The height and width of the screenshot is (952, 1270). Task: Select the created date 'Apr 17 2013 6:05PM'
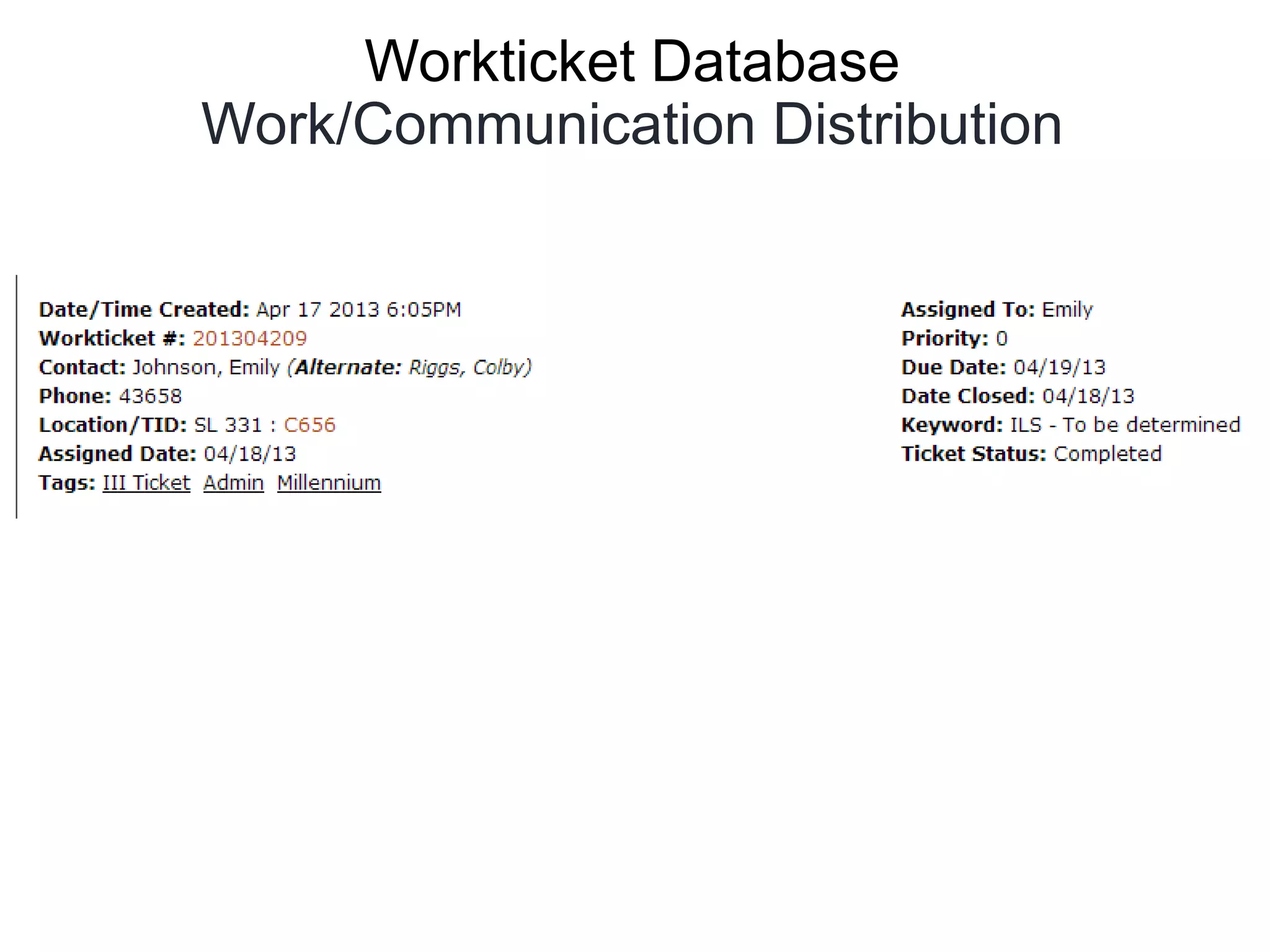[358, 310]
